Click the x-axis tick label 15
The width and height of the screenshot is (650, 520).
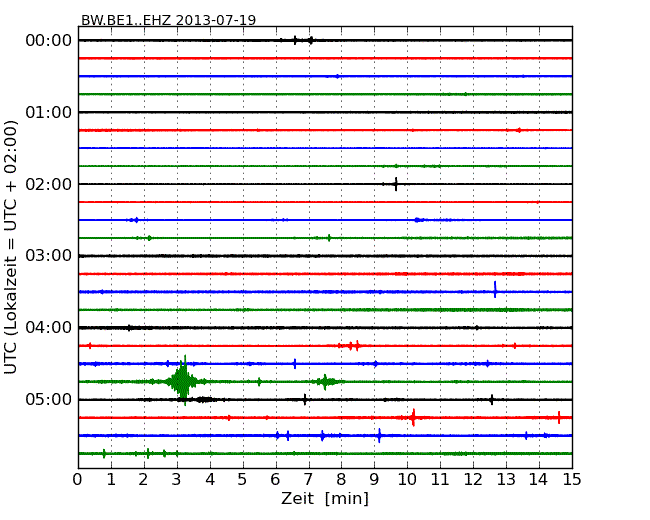(x=572, y=480)
